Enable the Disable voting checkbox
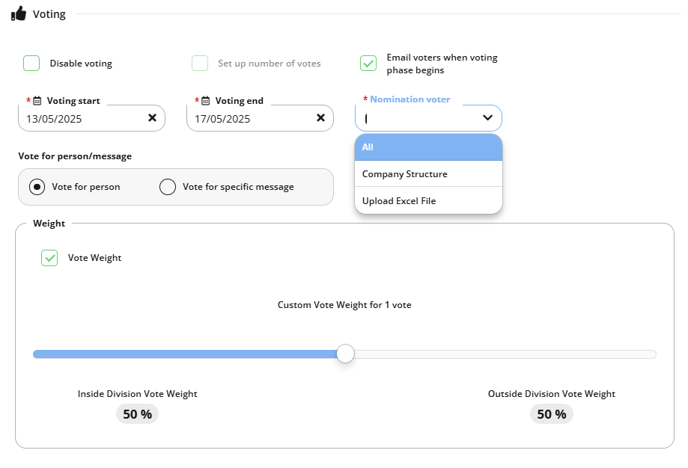688x468 pixels. pos(32,63)
